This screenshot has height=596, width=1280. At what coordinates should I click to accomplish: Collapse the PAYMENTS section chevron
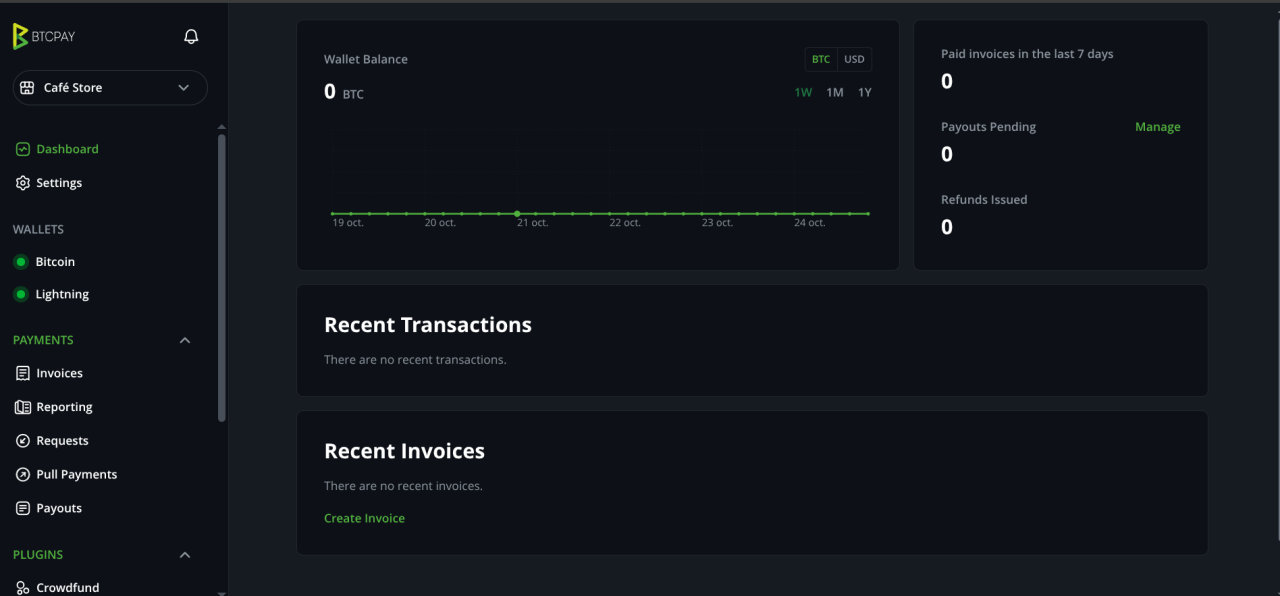(184, 340)
